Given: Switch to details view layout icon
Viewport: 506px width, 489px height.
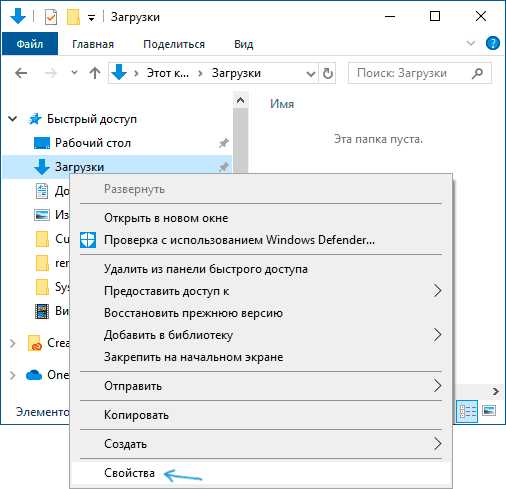Looking at the screenshot, I should pyautogui.click(x=467, y=411).
